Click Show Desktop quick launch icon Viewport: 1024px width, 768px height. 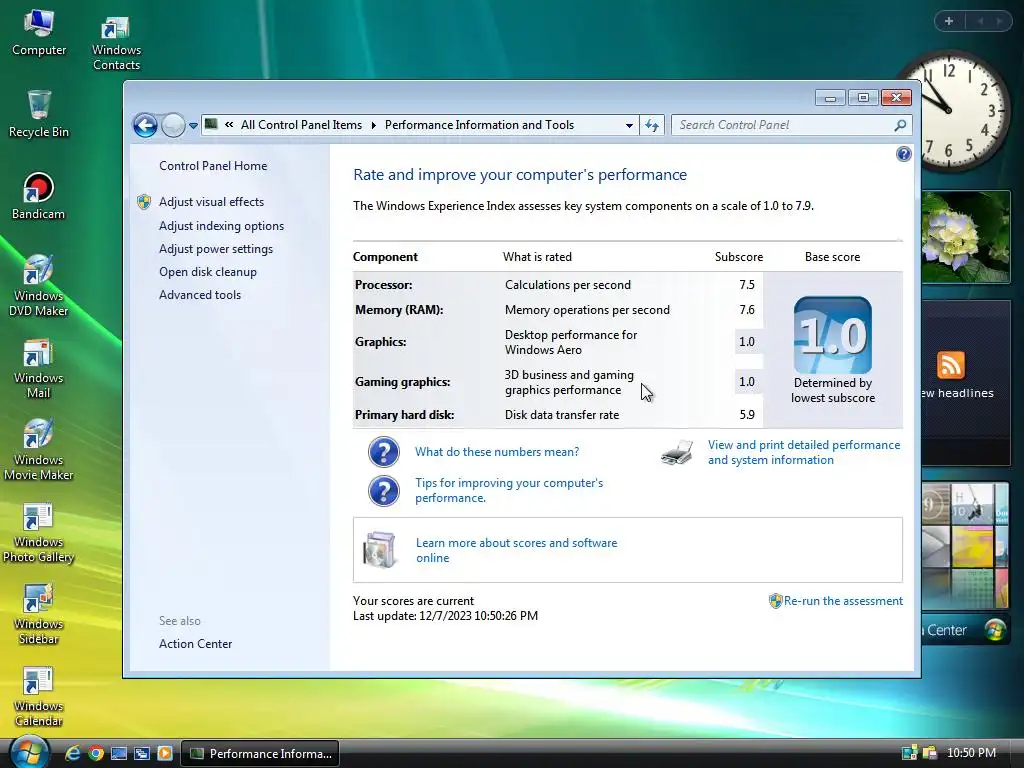[x=119, y=754]
